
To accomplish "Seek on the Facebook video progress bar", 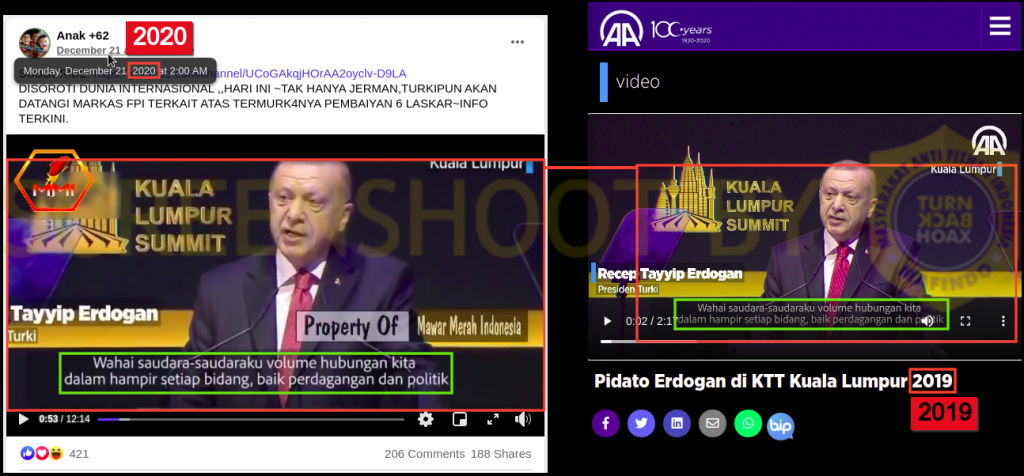I will pos(251,419).
